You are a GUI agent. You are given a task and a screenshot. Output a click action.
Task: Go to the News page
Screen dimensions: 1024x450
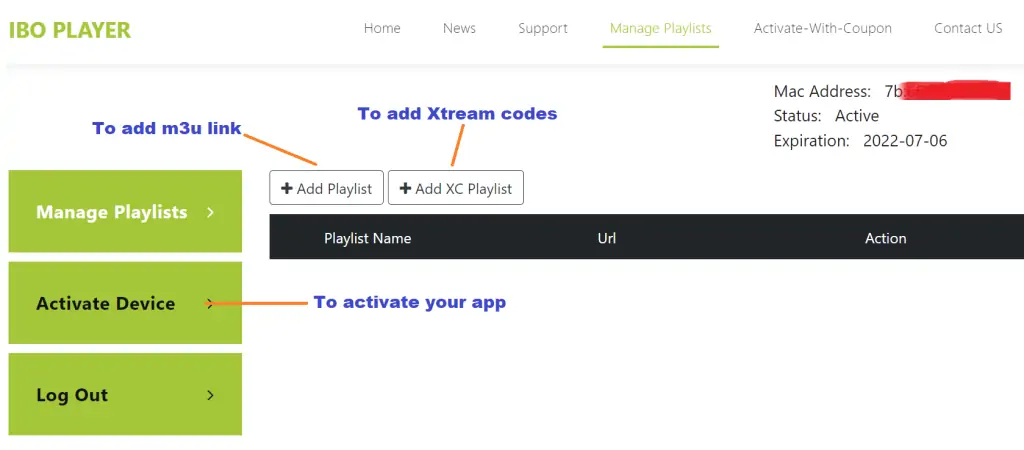click(459, 28)
